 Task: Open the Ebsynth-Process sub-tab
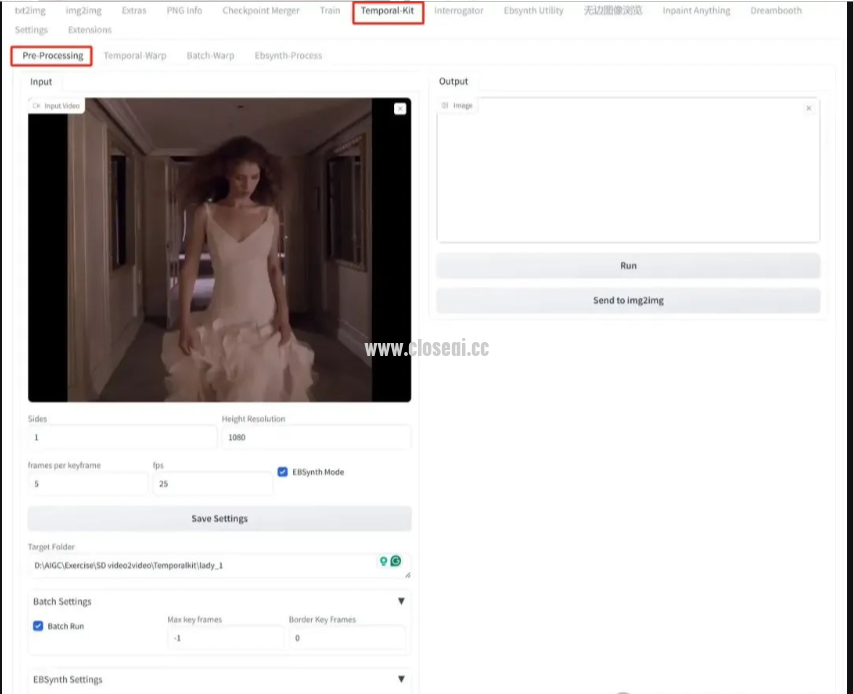[x=288, y=55]
